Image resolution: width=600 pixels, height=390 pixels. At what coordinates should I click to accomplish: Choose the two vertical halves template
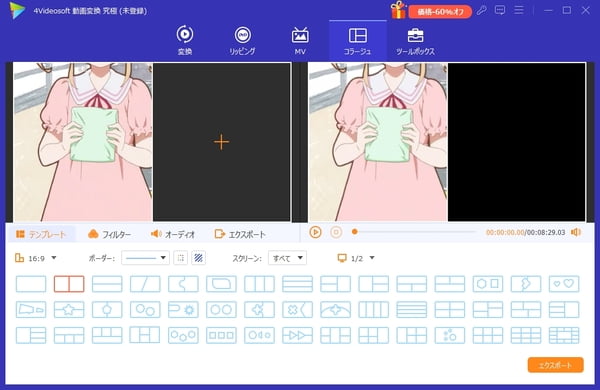click(x=69, y=284)
